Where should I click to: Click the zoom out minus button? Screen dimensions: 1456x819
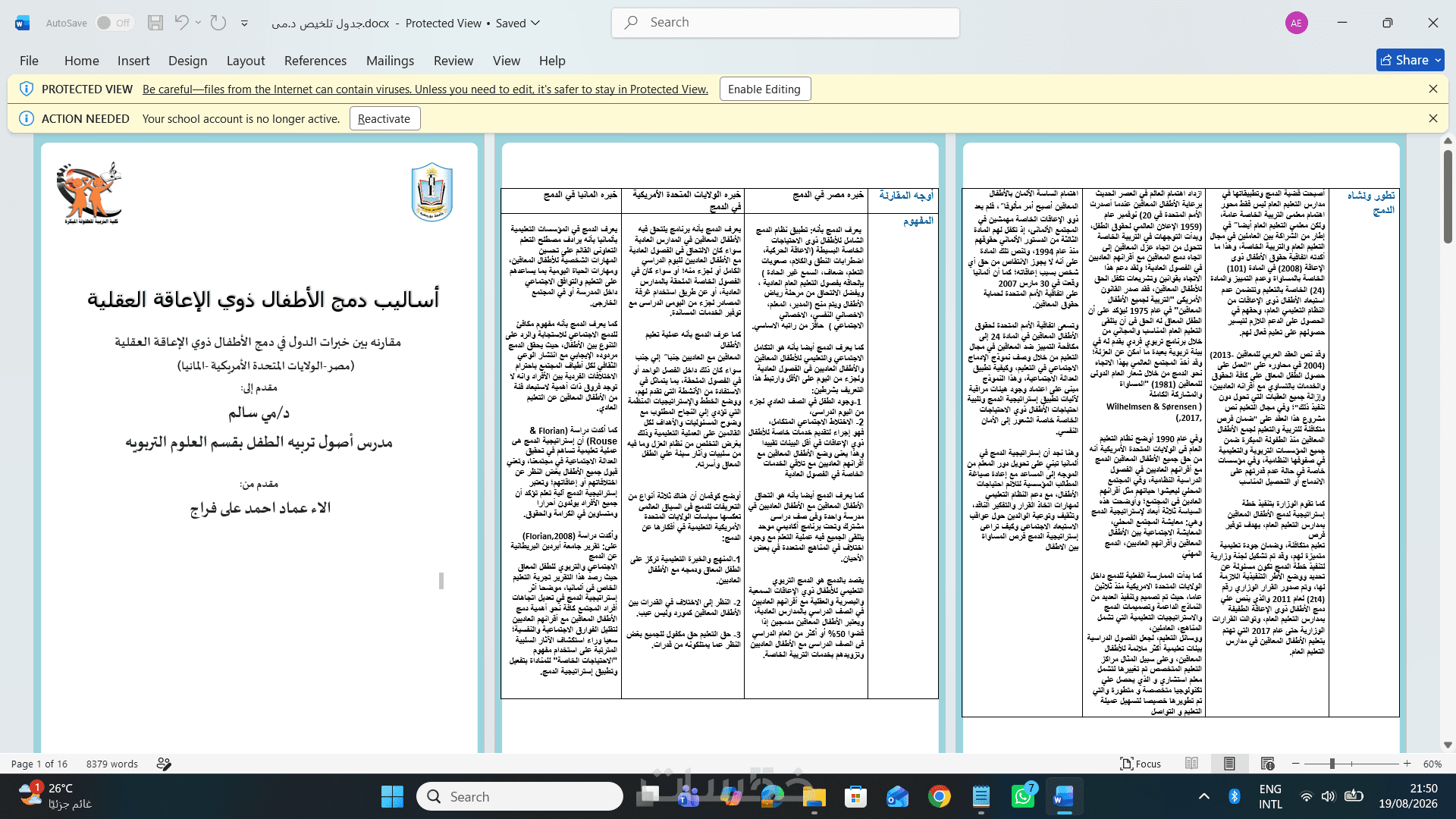coord(1296,764)
